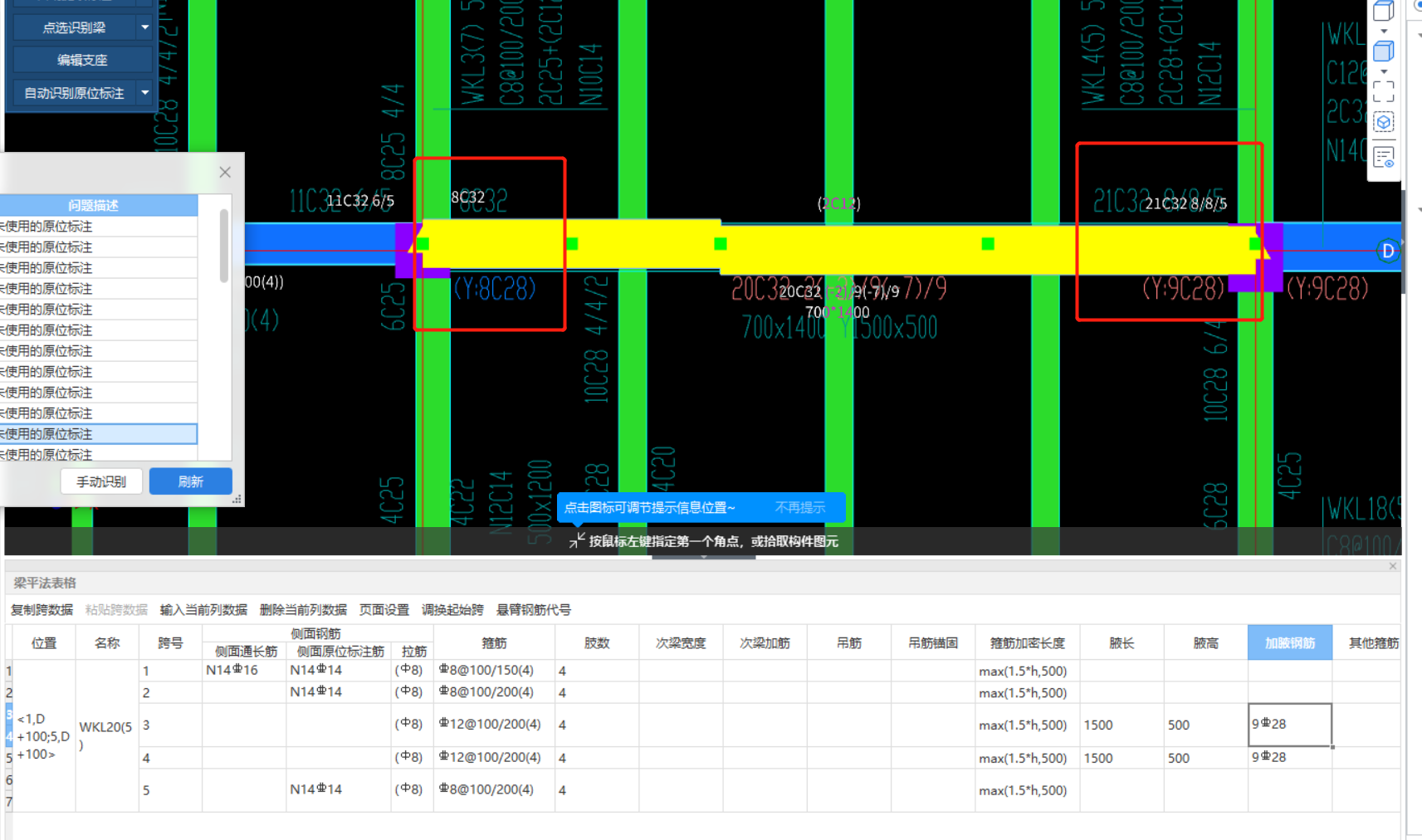Screen dimensions: 1422x840
Task: Click the 编辑支座 button
Action: (x=82, y=60)
